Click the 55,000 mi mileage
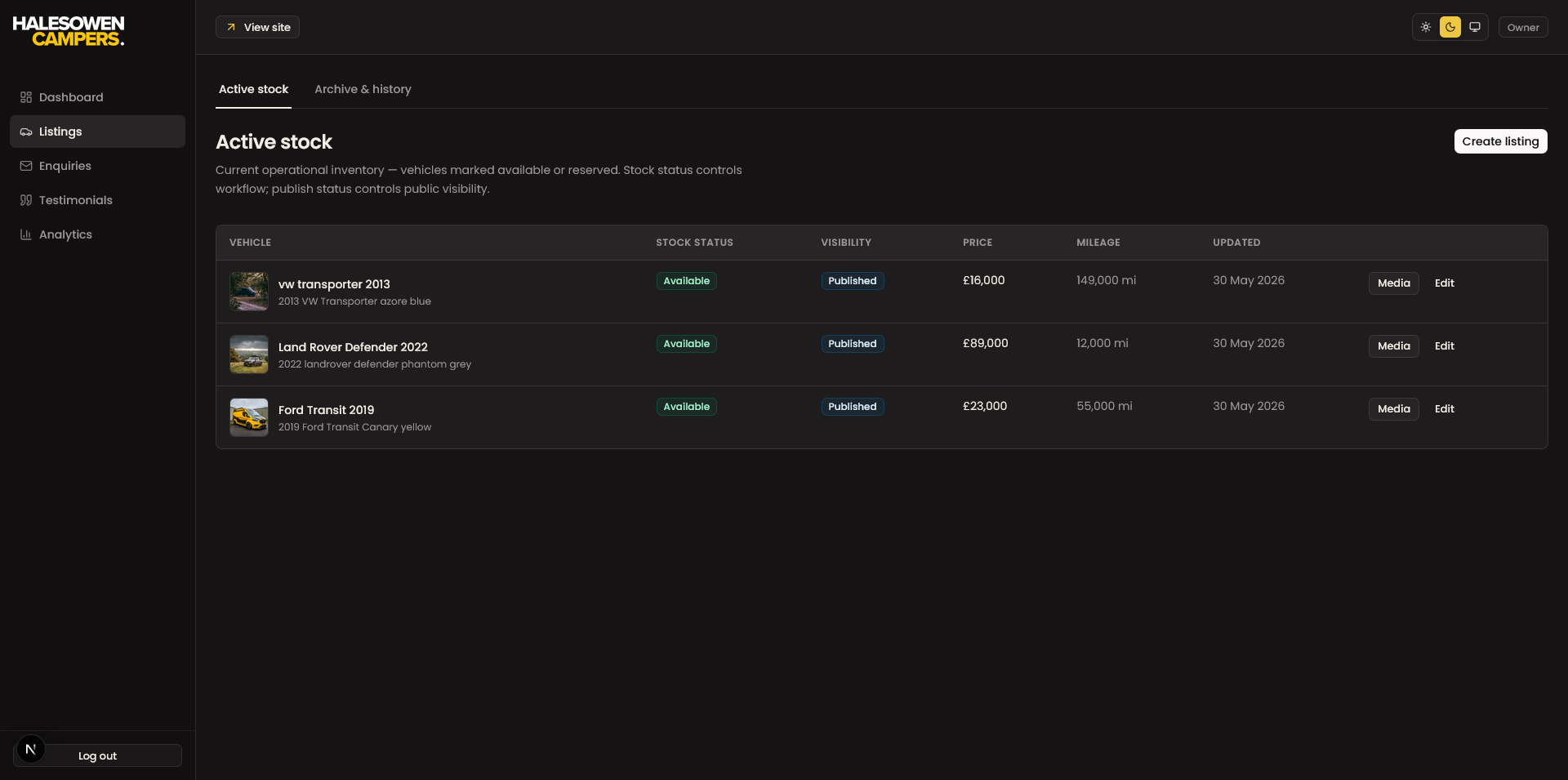Image resolution: width=1568 pixels, height=780 pixels. (1104, 406)
